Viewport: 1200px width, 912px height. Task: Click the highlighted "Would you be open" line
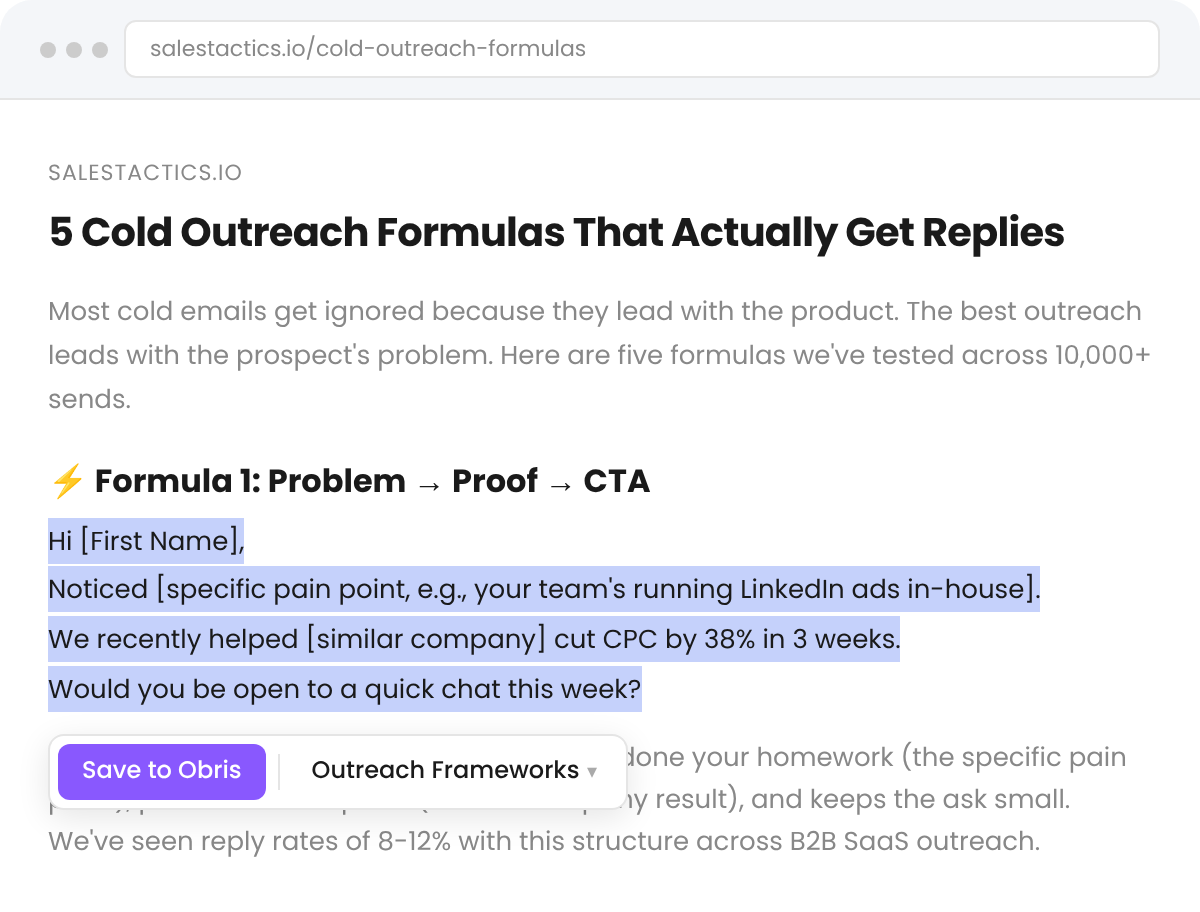click(x=344, y=689)
